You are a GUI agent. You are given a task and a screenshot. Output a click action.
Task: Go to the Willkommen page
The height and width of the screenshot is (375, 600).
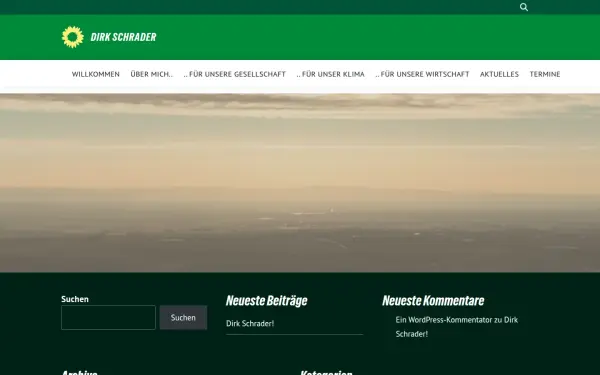(x=96, y=74)
